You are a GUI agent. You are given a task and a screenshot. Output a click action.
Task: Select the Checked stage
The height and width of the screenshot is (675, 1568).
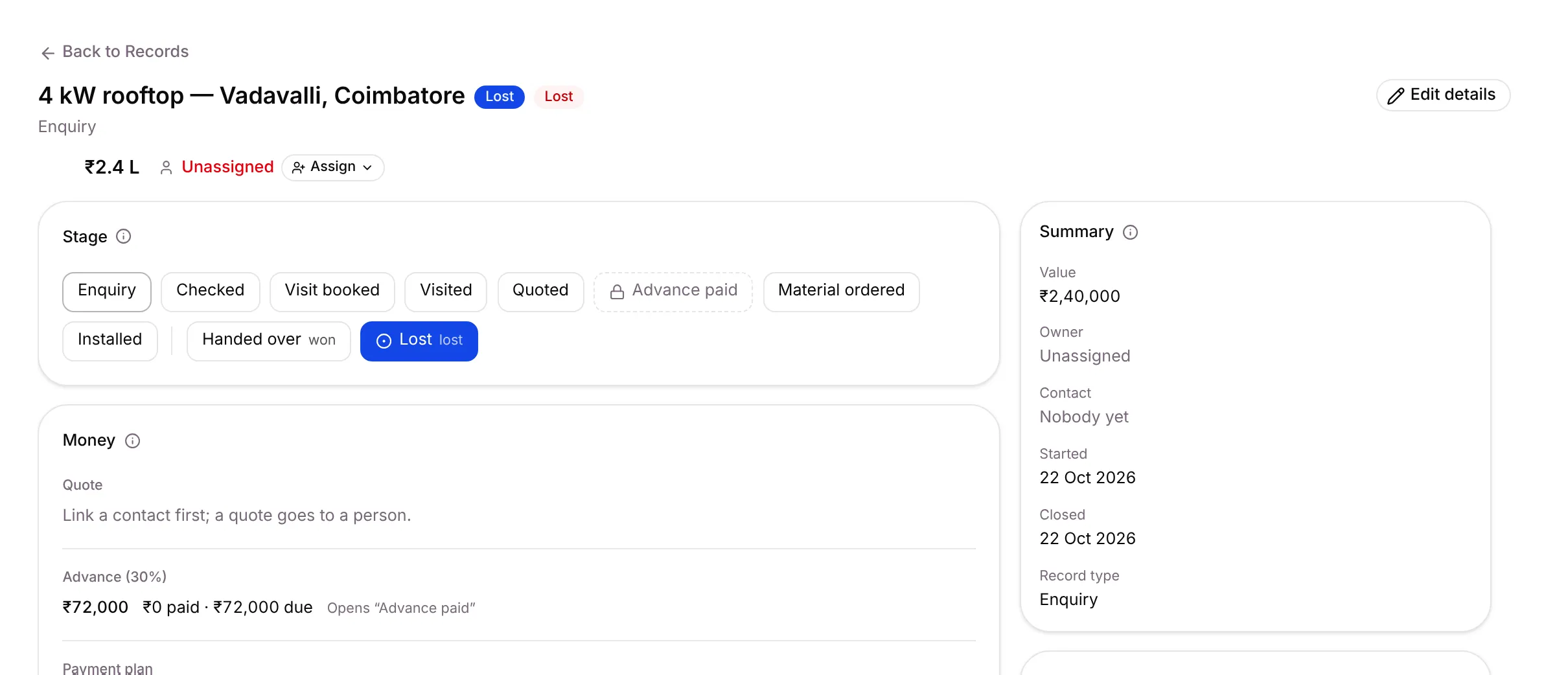[210, 292]
